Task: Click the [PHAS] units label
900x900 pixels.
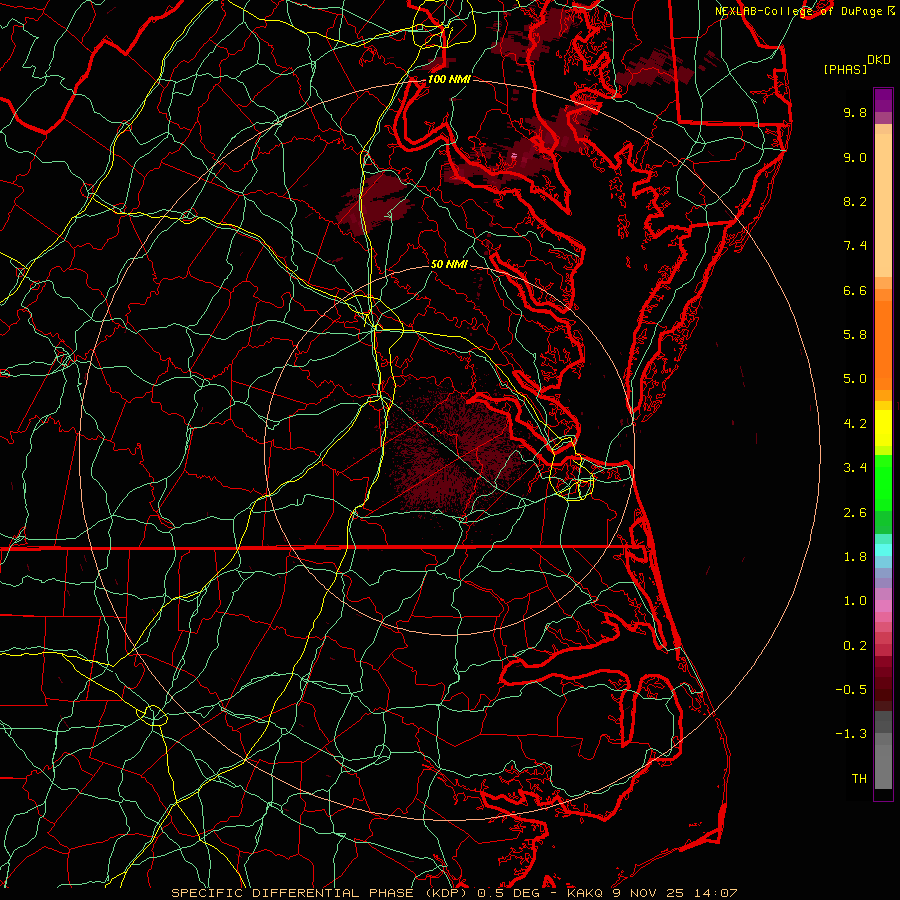Action: click(x=845, y=69)
